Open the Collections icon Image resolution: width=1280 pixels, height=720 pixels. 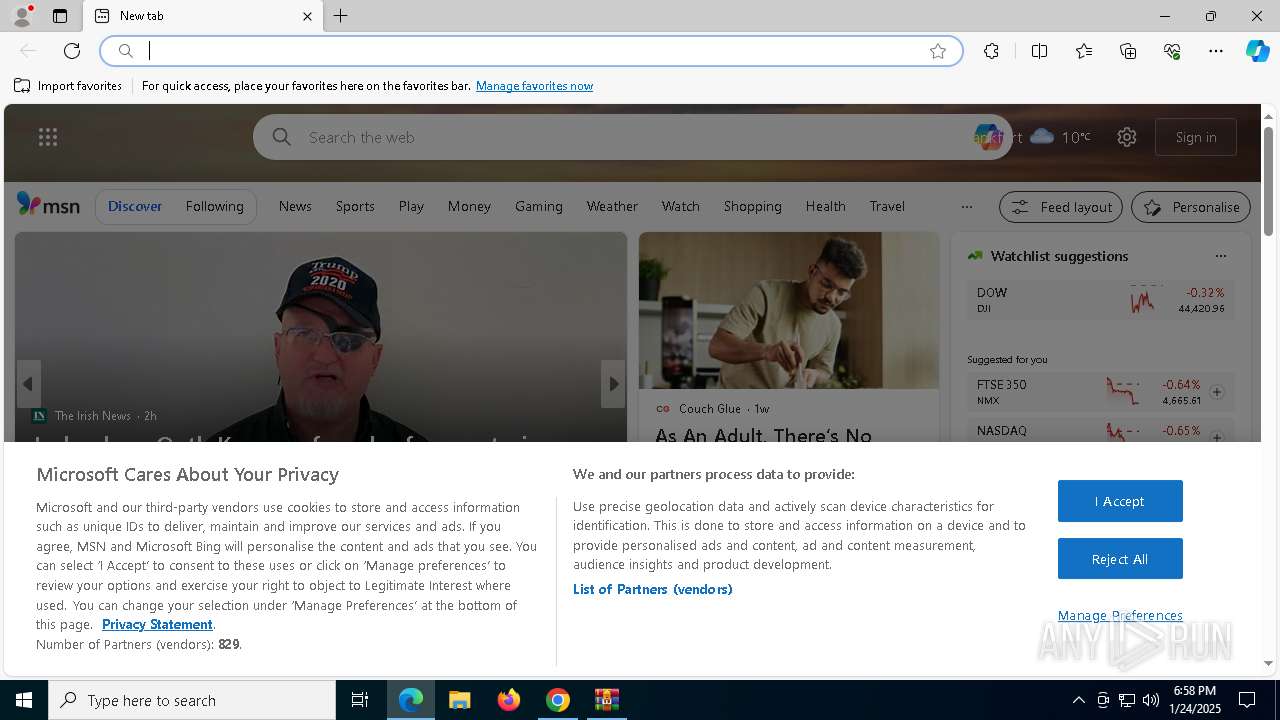pyautogui.click(x=1128, y=51)
